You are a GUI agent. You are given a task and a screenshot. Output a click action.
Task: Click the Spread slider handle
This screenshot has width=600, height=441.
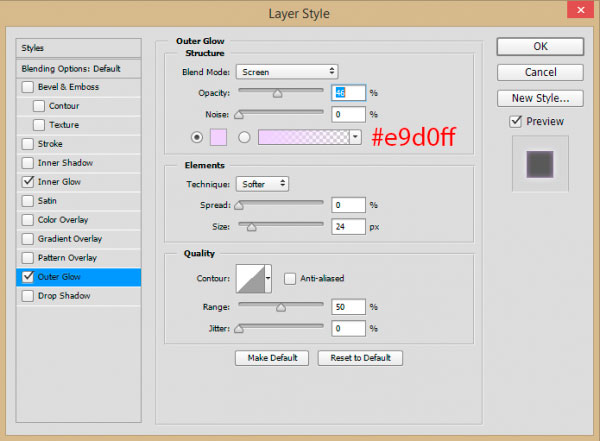tap(239, 206)
